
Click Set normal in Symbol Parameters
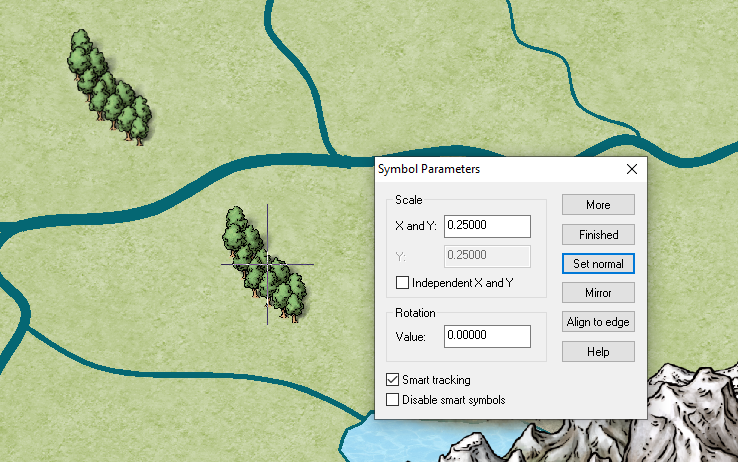tap(598, 264)
